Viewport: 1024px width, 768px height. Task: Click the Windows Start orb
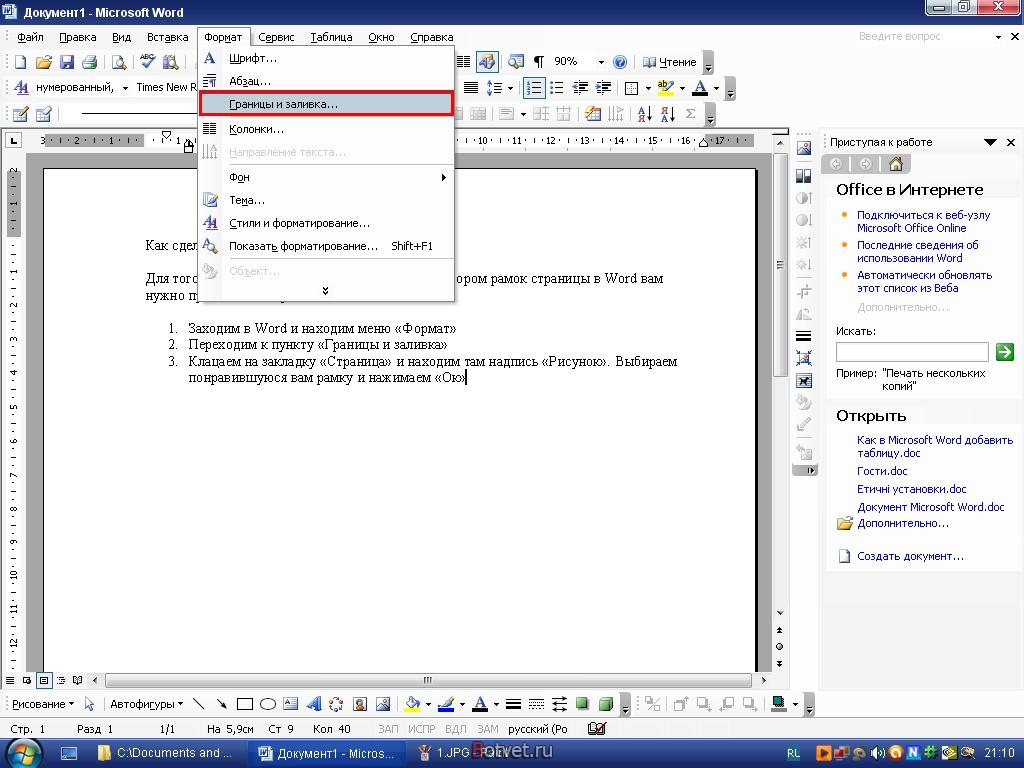[x=24, y=752]
